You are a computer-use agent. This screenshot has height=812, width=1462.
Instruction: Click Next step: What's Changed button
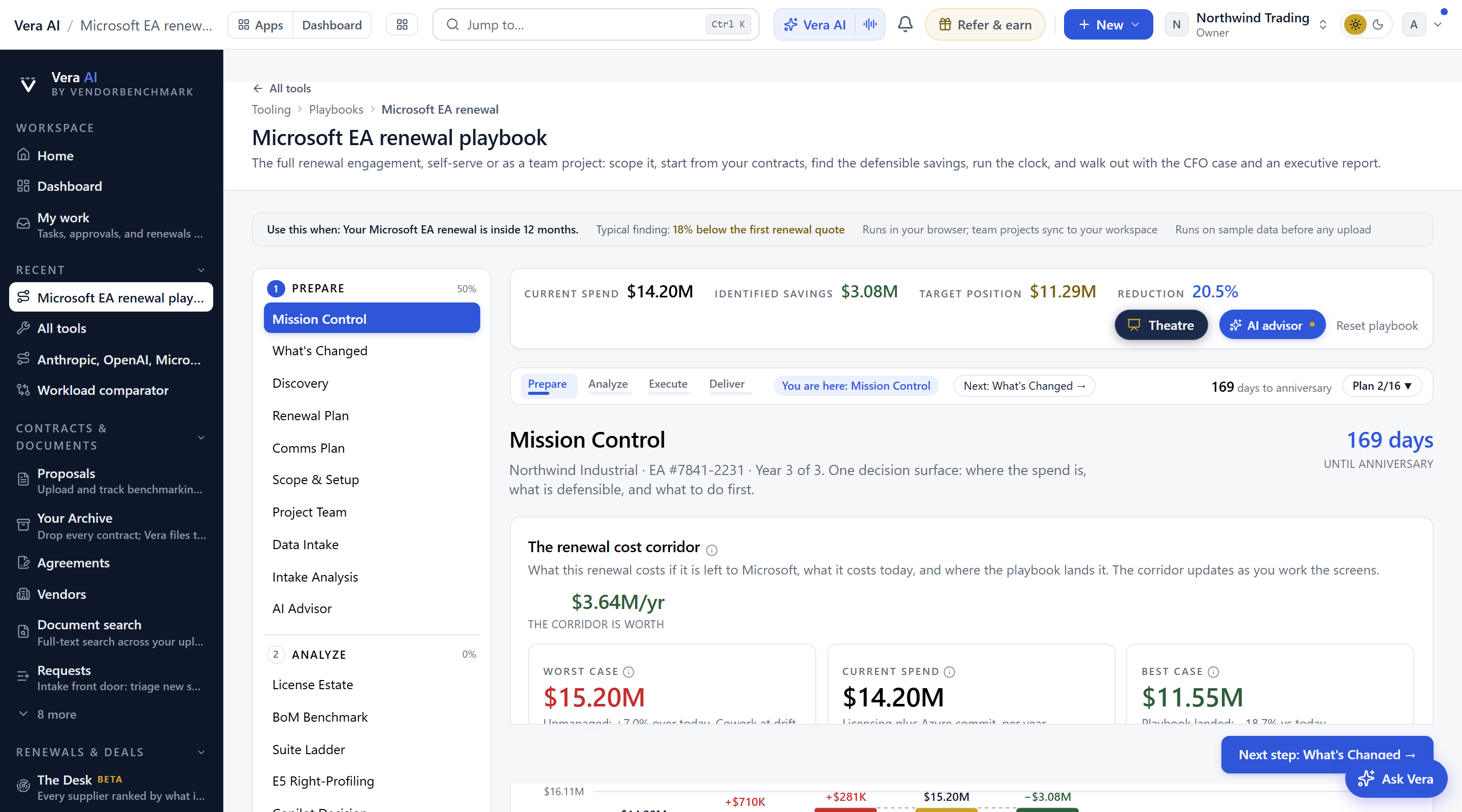1327,754
